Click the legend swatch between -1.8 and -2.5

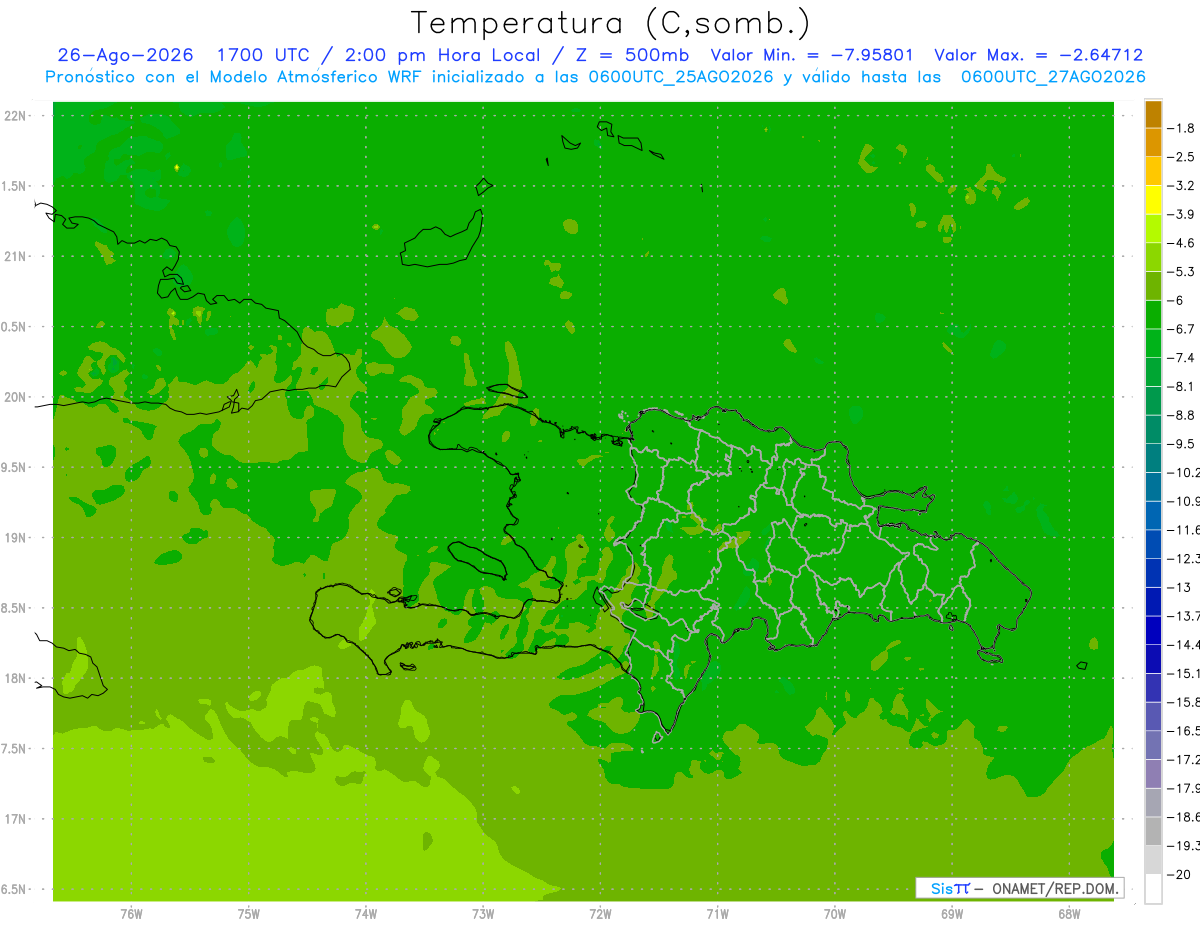[x=1153, y=143]
